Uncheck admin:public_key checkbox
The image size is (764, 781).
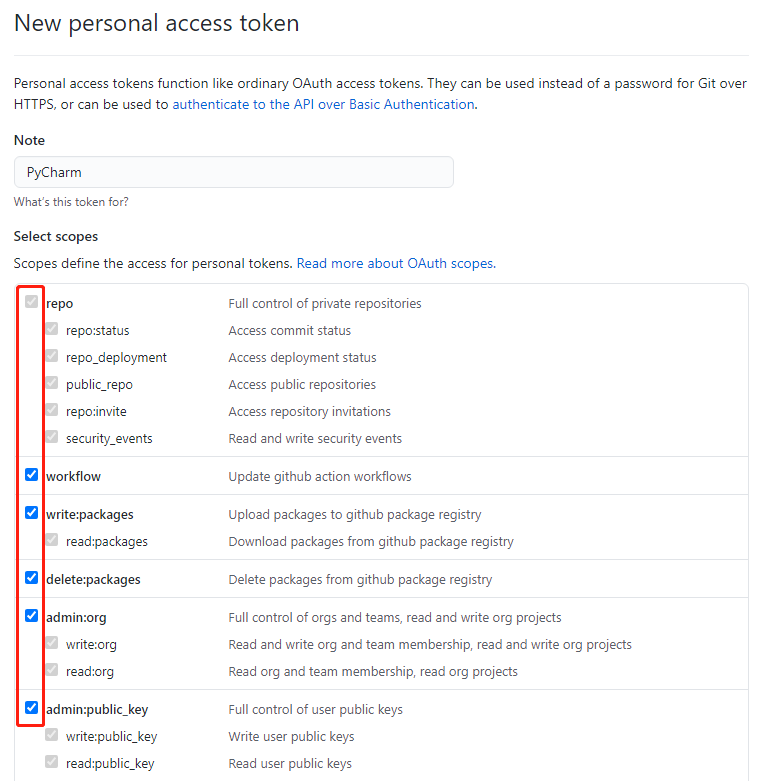[x=32, y=708]
